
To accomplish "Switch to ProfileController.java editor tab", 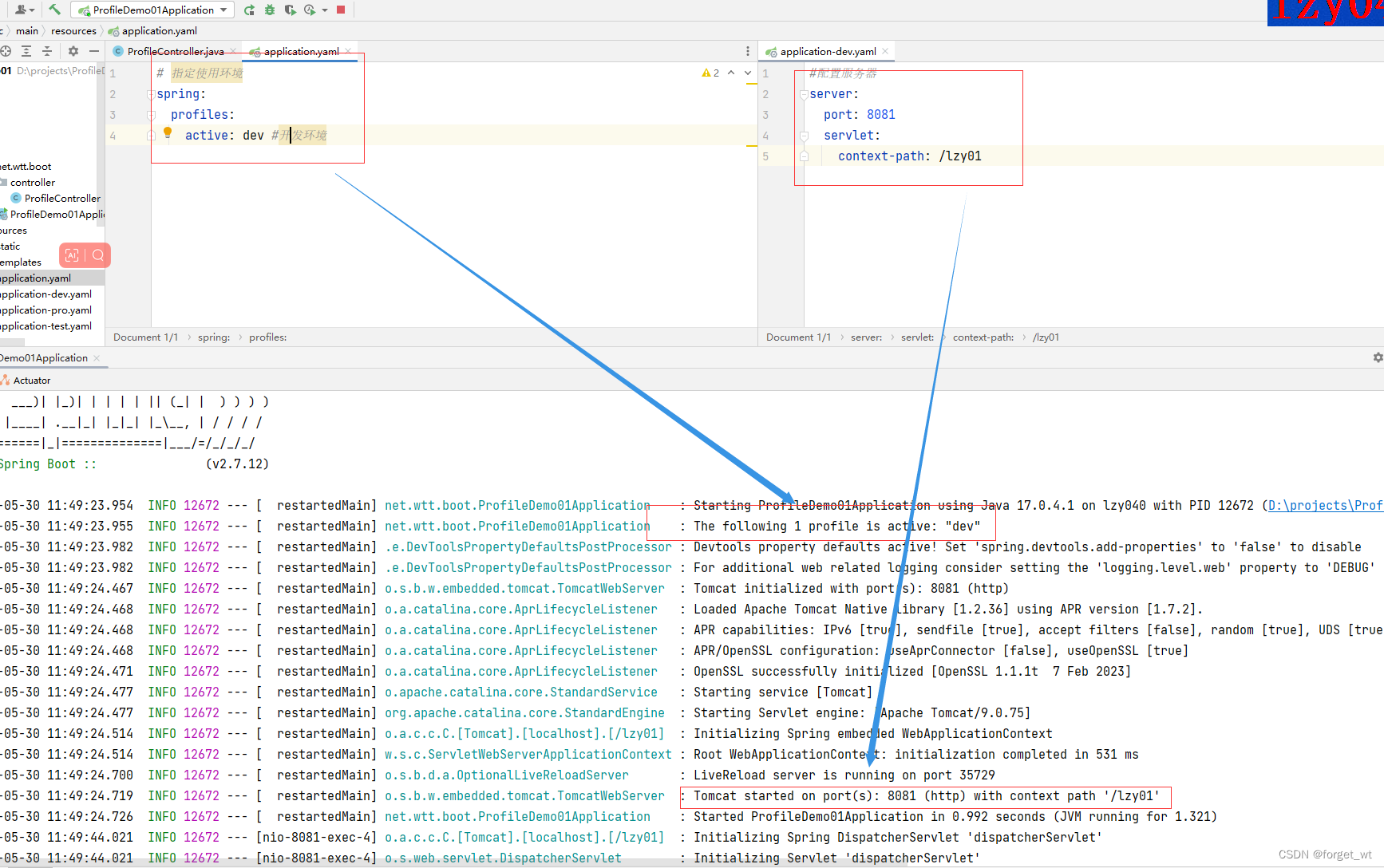I will (x=175, y=51).
